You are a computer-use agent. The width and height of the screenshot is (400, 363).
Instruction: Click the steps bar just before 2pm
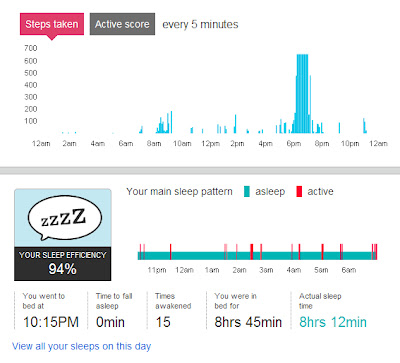(236, 124)
